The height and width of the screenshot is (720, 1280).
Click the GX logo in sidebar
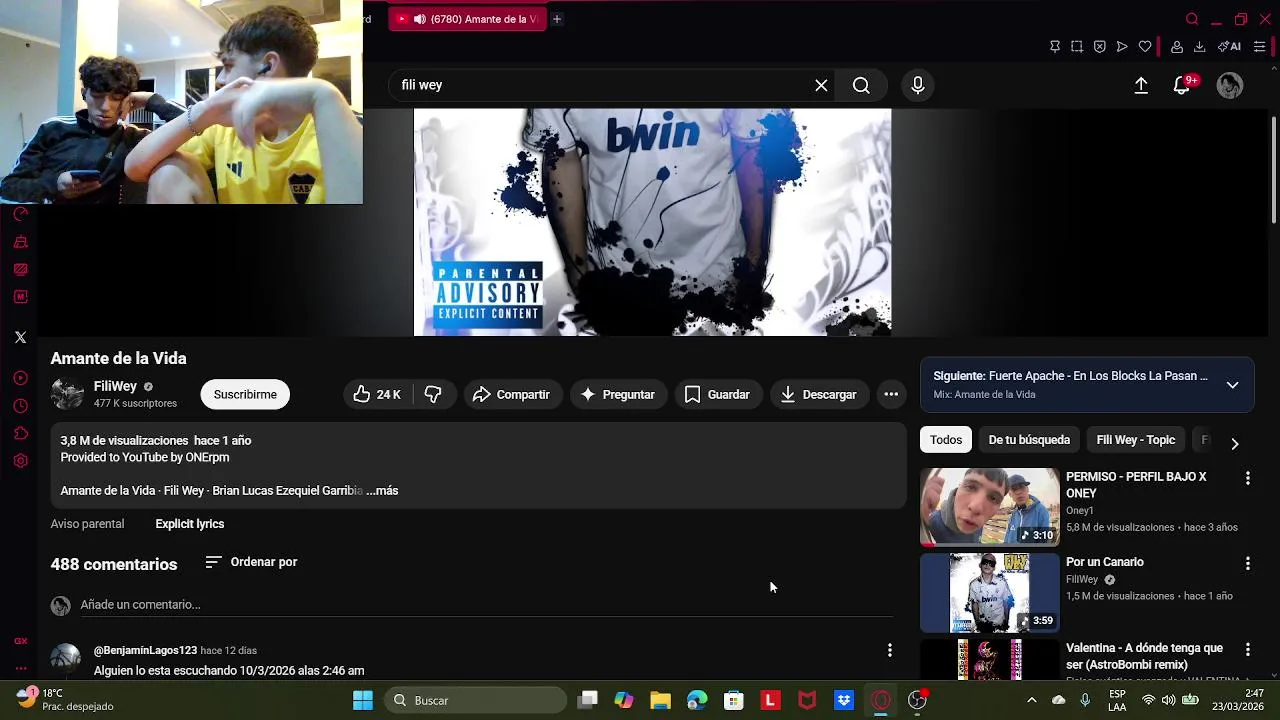pos(20,641)
